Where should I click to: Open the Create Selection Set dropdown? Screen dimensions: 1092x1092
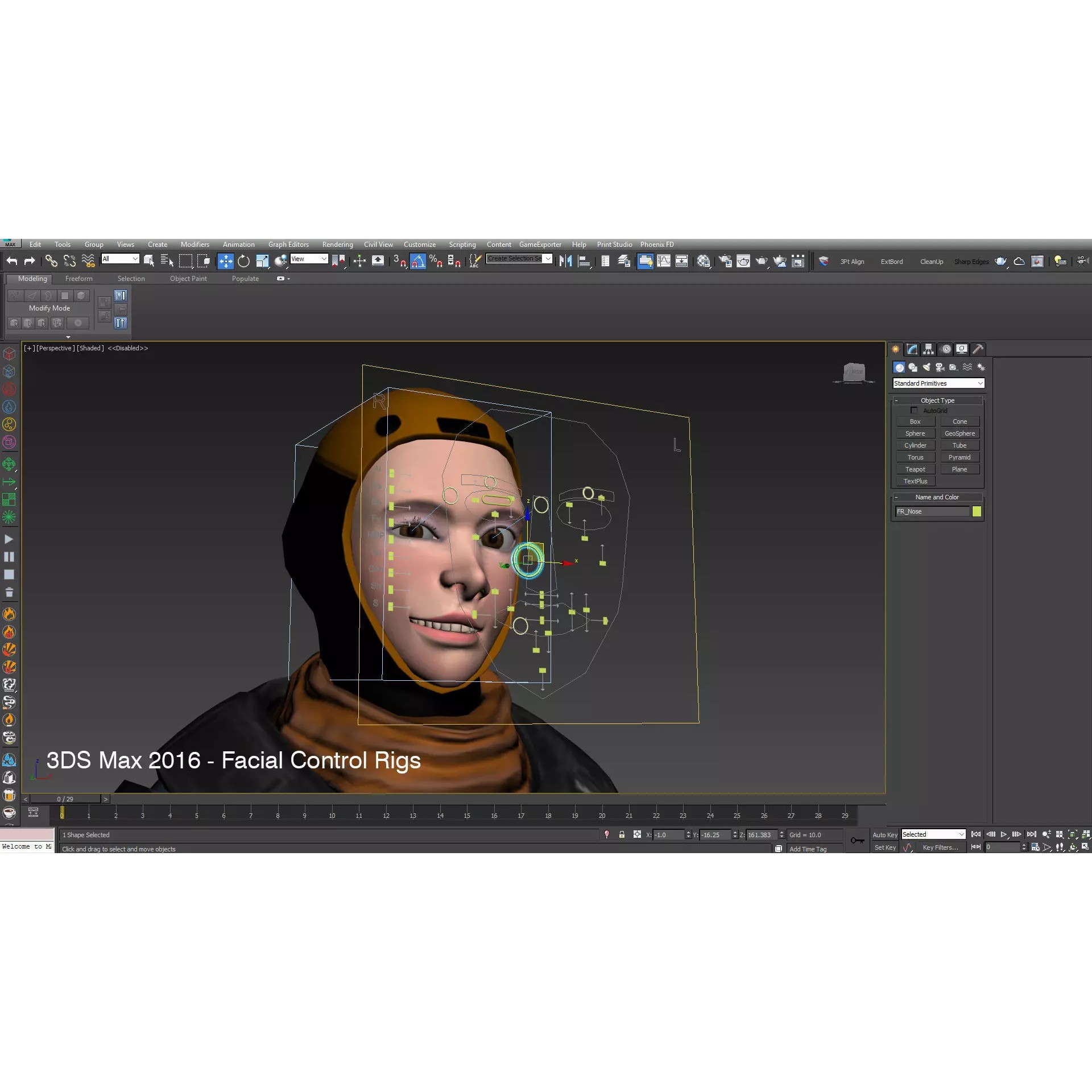(x=519, y=259)
